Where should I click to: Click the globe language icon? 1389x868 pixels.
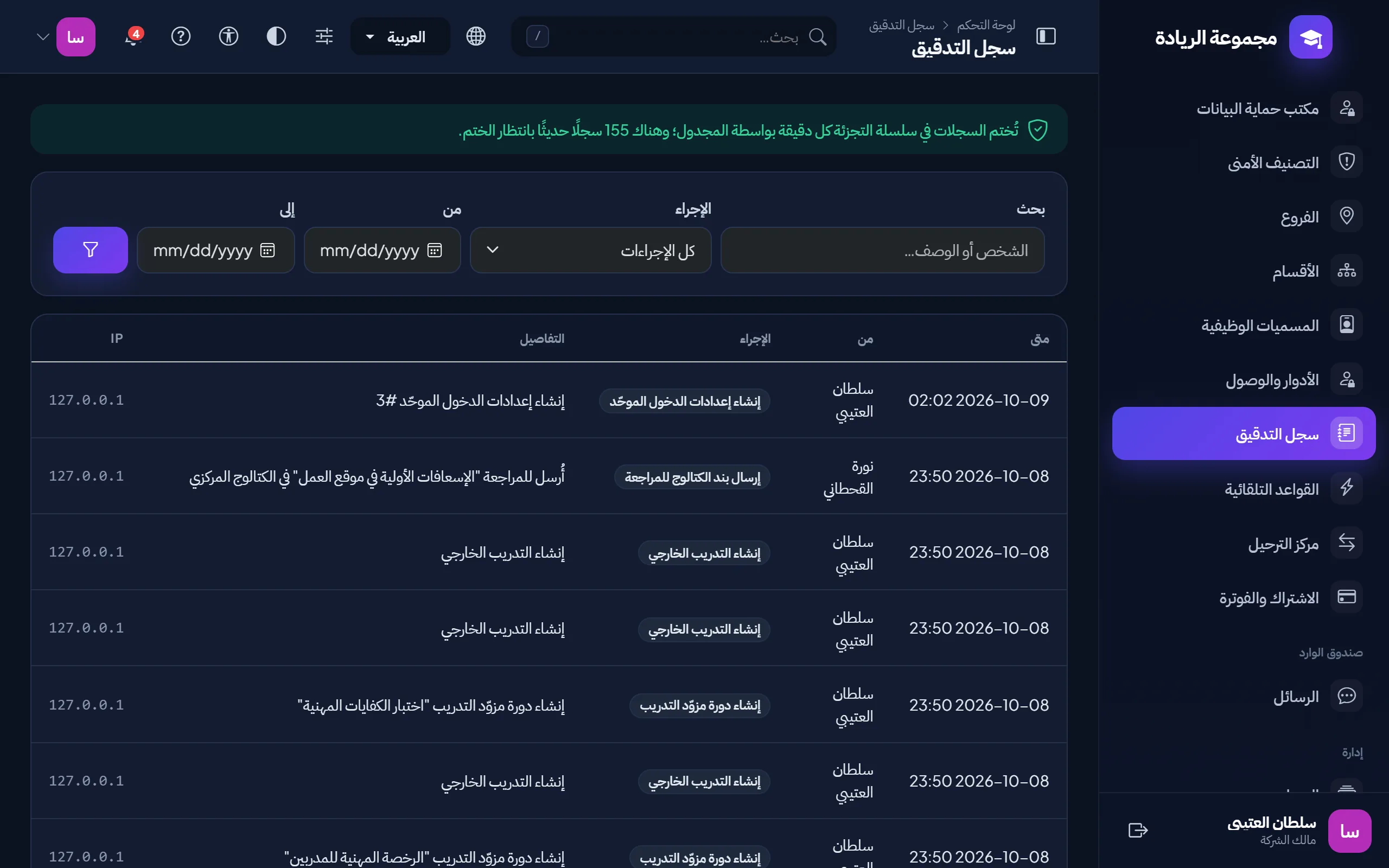click(x=476, y=36)
